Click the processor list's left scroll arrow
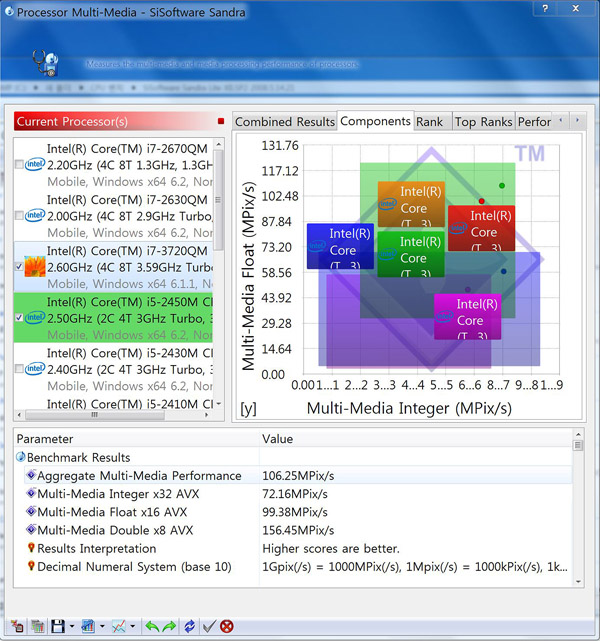 [x=19, y=415]
